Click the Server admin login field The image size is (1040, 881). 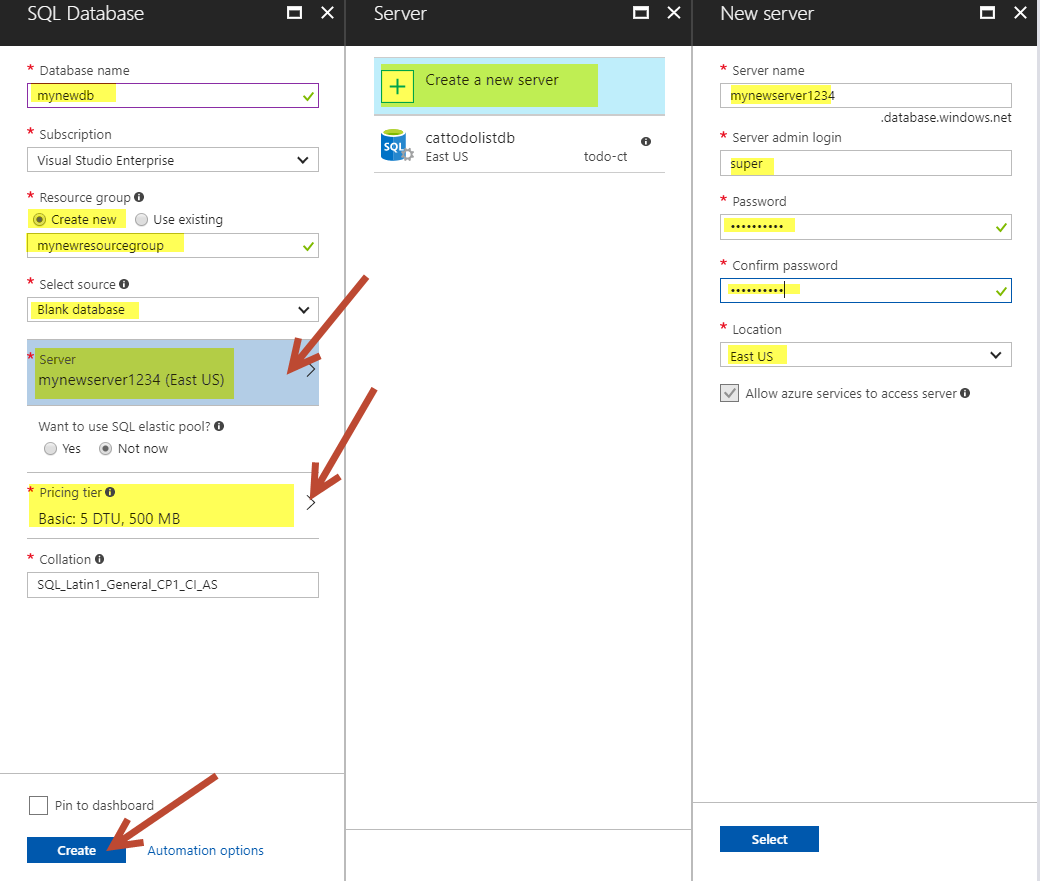[866, 163]
